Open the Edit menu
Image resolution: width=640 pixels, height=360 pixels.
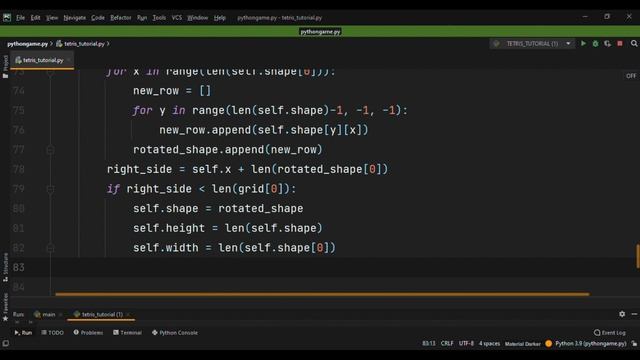click(x=36, y=18)
